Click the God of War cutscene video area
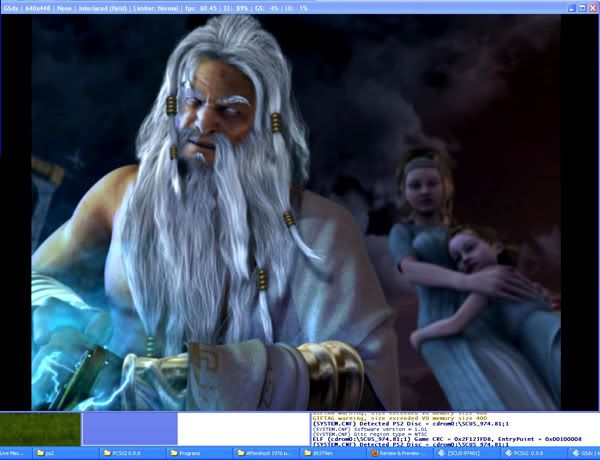The width and height of the screenshot is (600, 460). [x=296, y=212]
